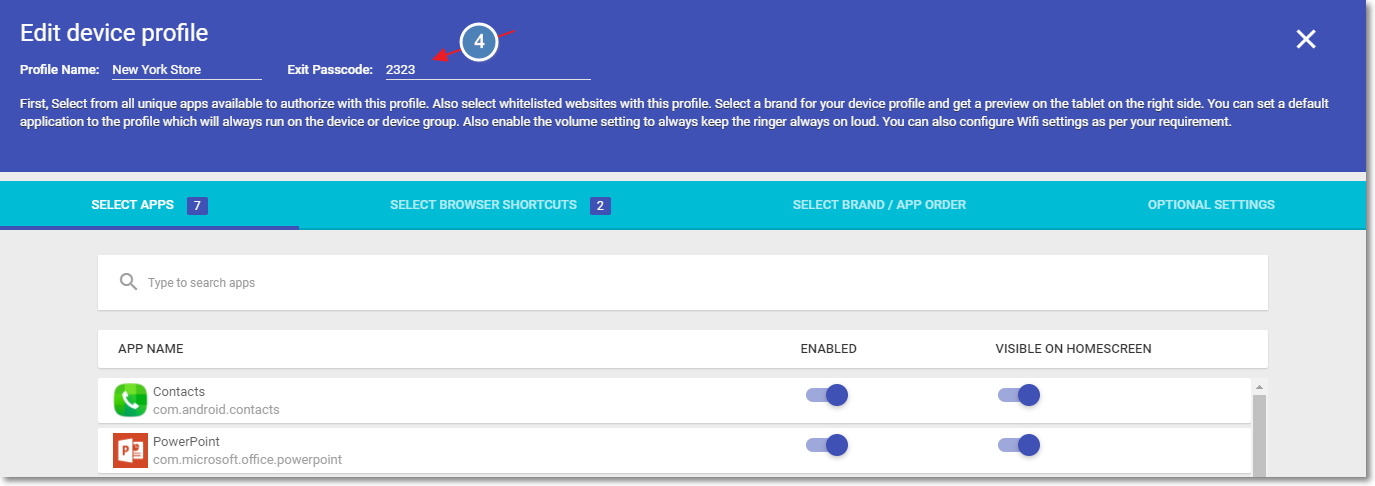Switch to Select Apps tab
Viewport: 1375px width, 486px height.
149,205
